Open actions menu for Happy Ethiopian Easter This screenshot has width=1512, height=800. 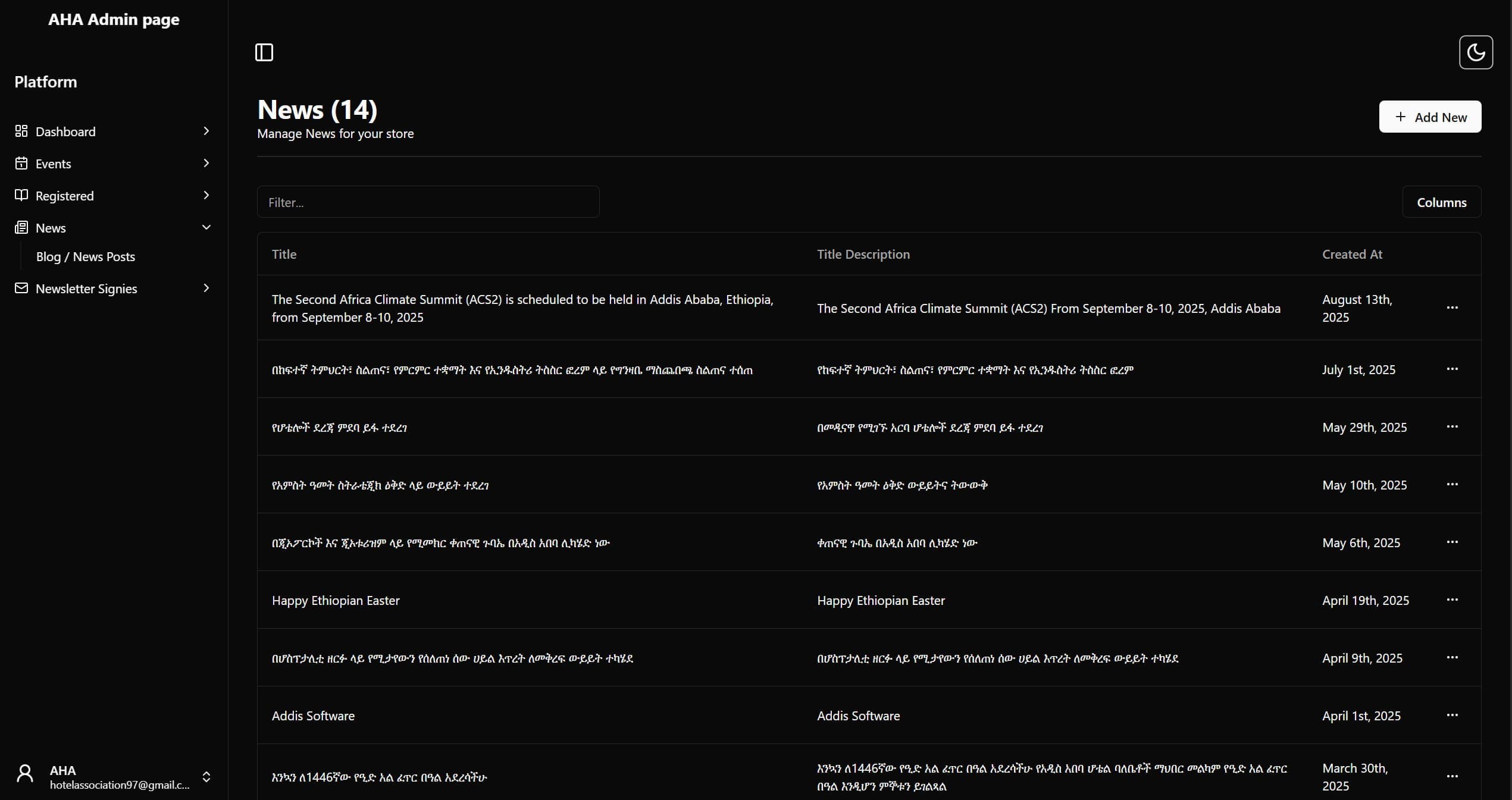coord(1452,600)
